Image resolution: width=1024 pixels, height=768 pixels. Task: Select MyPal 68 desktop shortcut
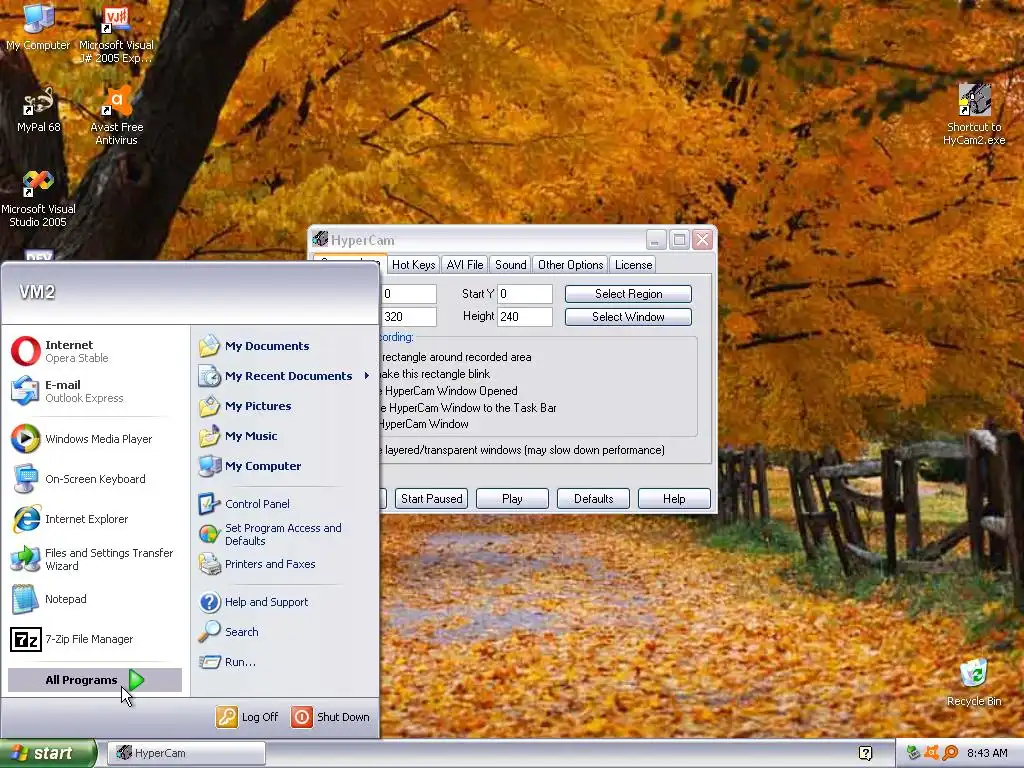click(38, 110)
